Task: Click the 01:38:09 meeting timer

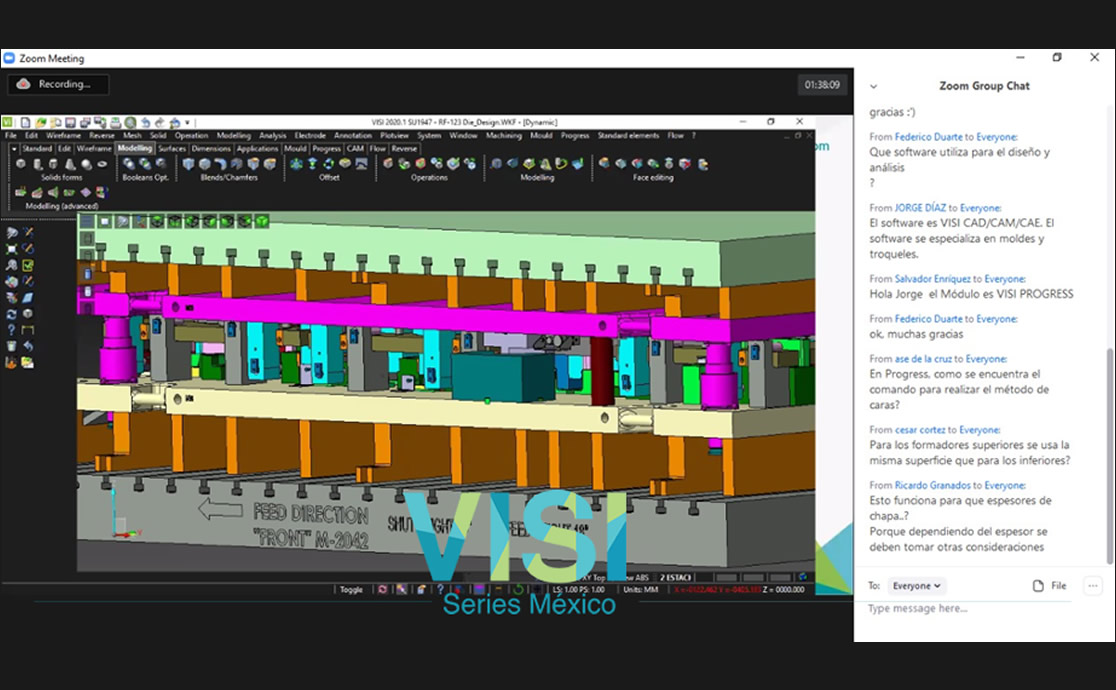Action: click(x=822, y=85)
